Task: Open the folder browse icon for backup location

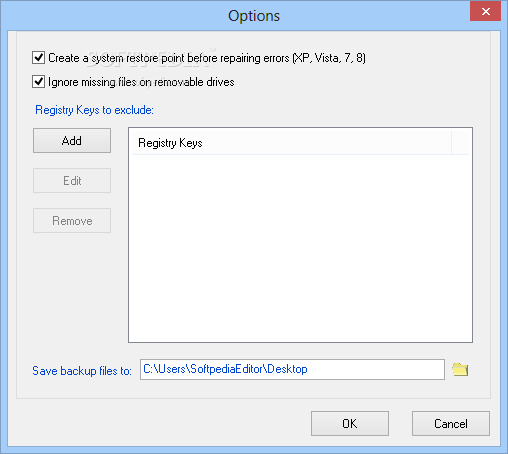Action: pos(460,369)
